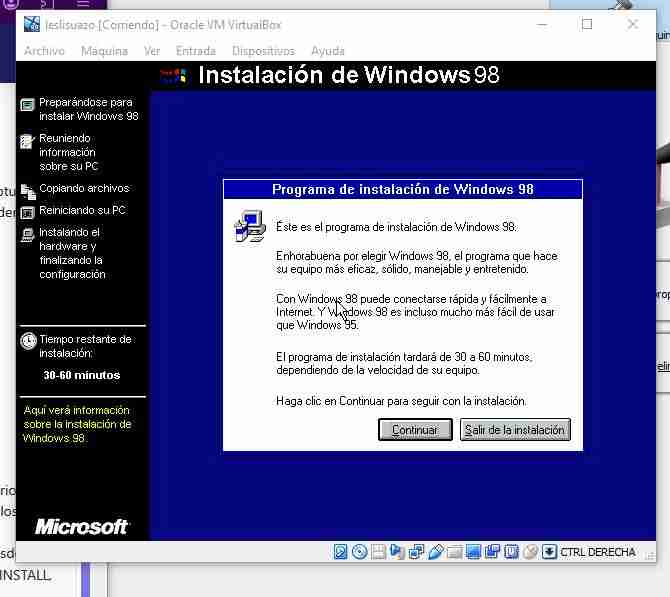
Task: Click the hard disk activity indicator icon
Action: (x=341, y=552)
